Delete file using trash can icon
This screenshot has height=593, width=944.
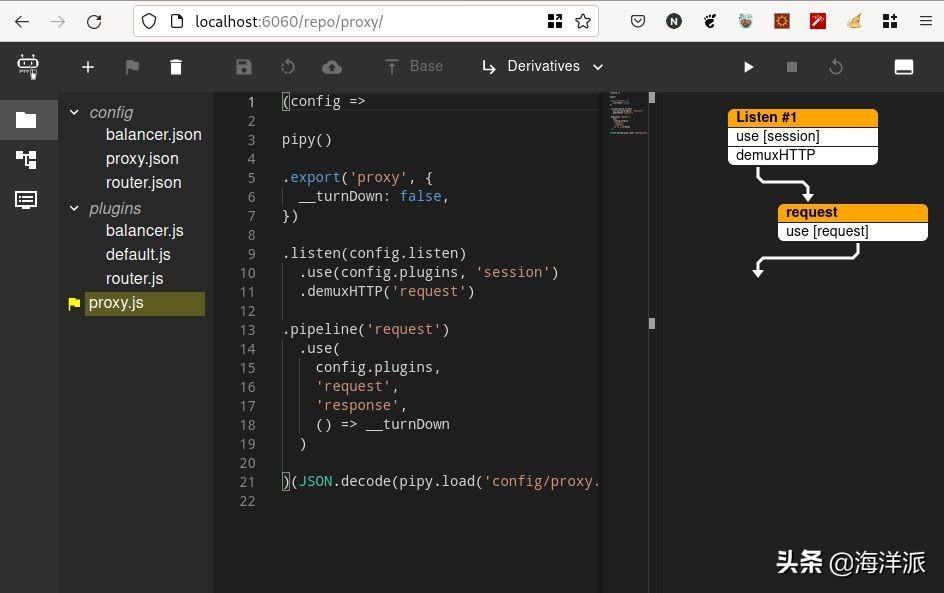coord(176,67)
